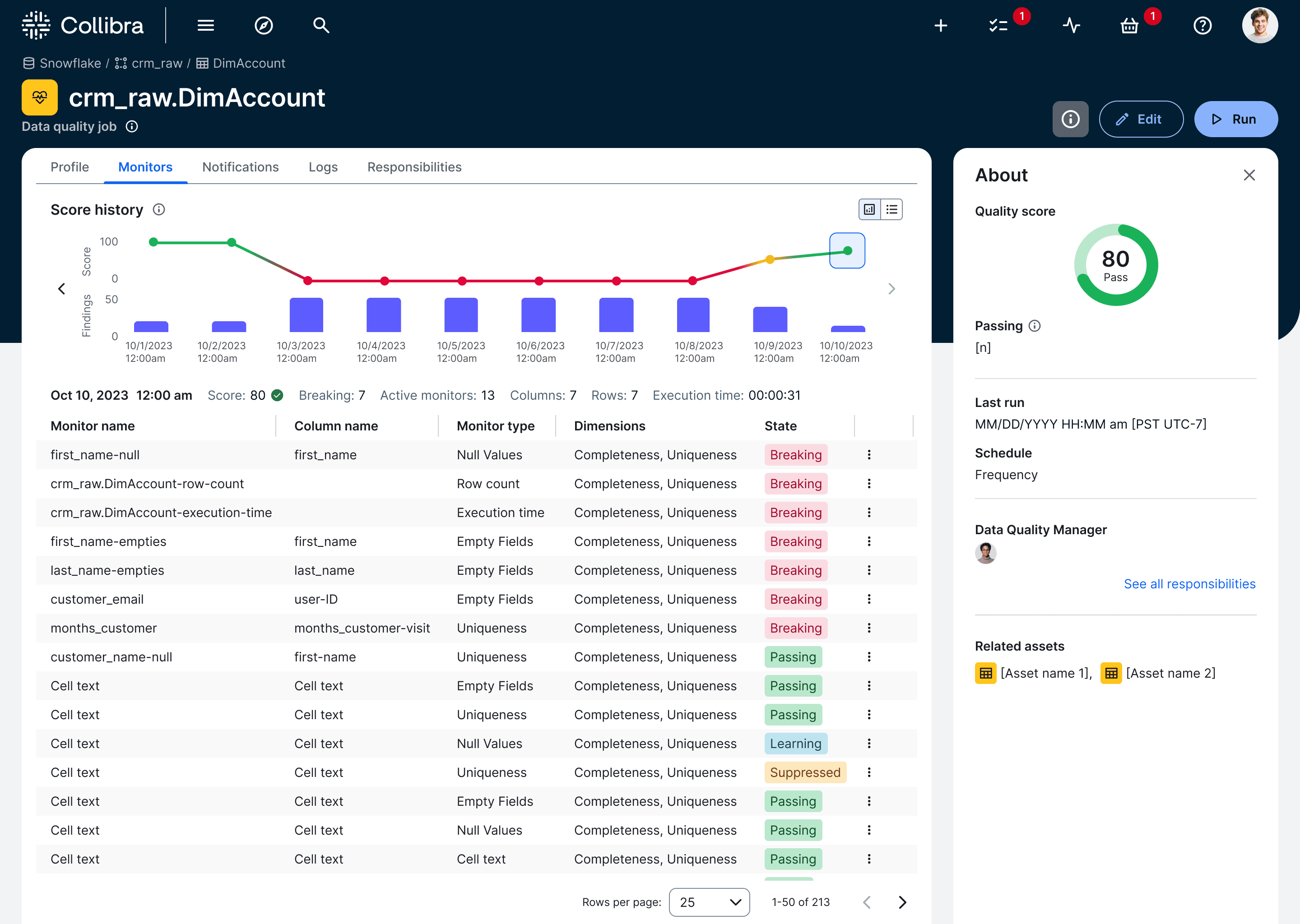This screenshot has width=1300, height=924.
Task: Open row menu for last_name-empties
Action: (868, 570)
